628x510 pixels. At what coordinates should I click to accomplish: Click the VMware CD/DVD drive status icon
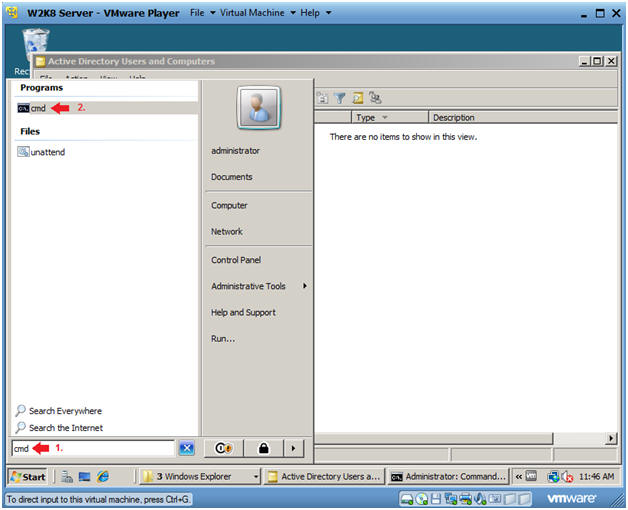[421, 499]
